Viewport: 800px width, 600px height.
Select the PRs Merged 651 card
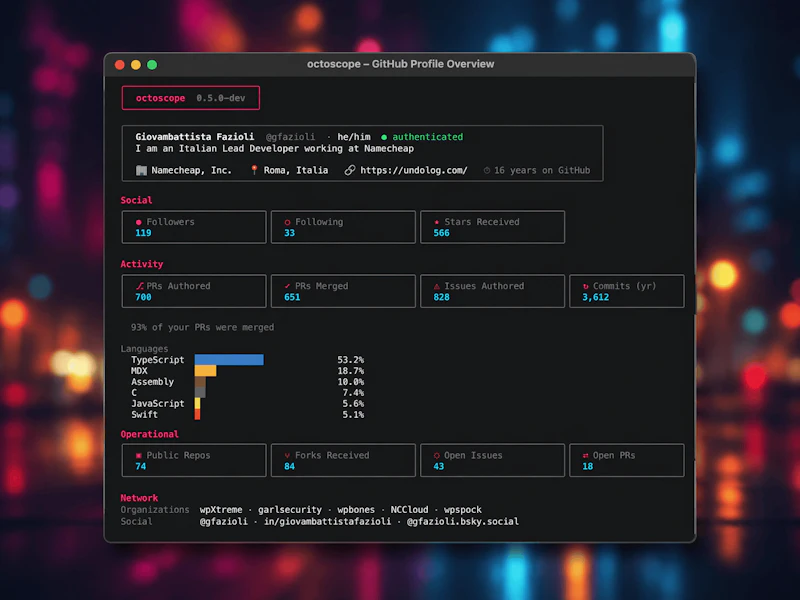[x=343, y=291]
